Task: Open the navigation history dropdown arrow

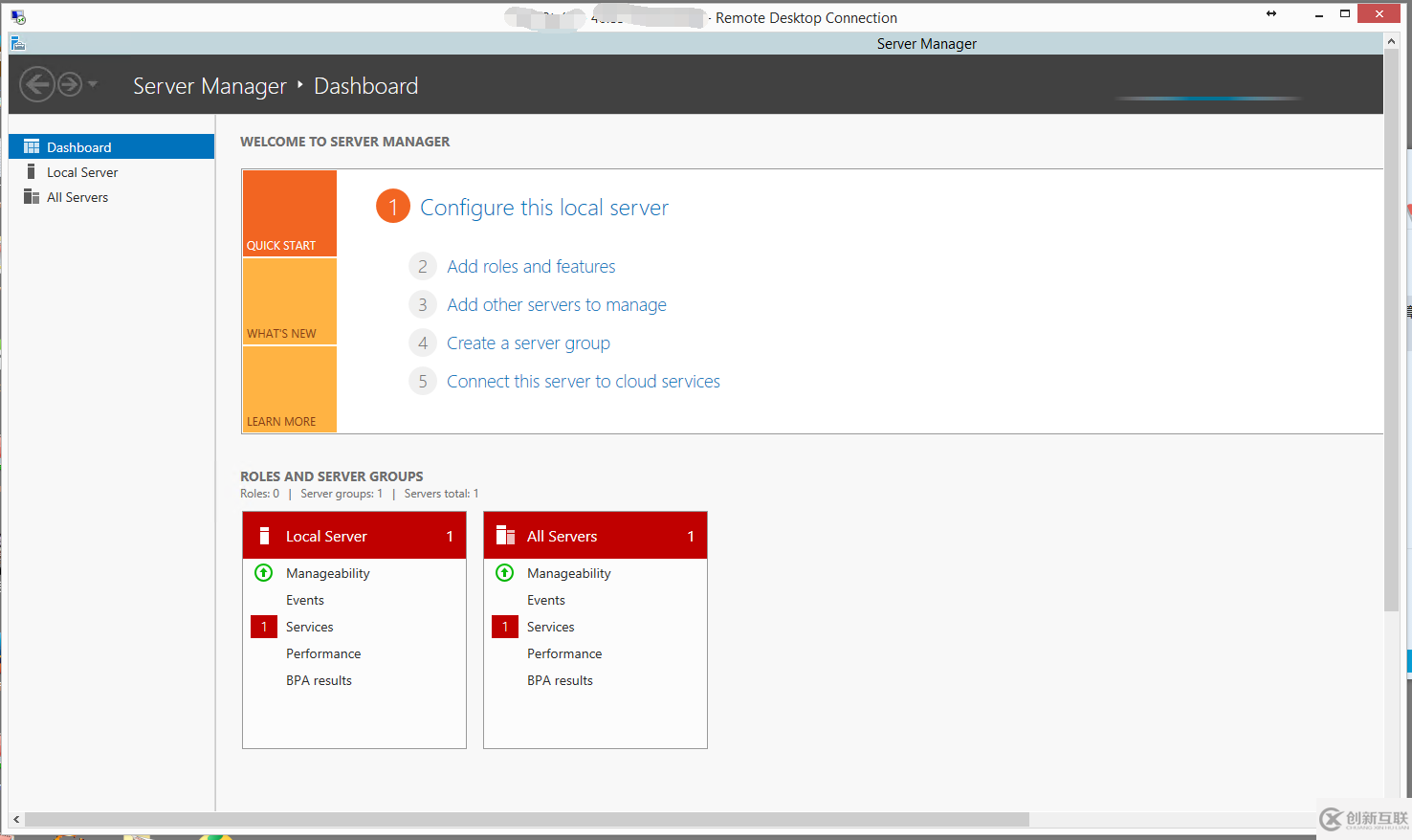Action: point(93,84)
